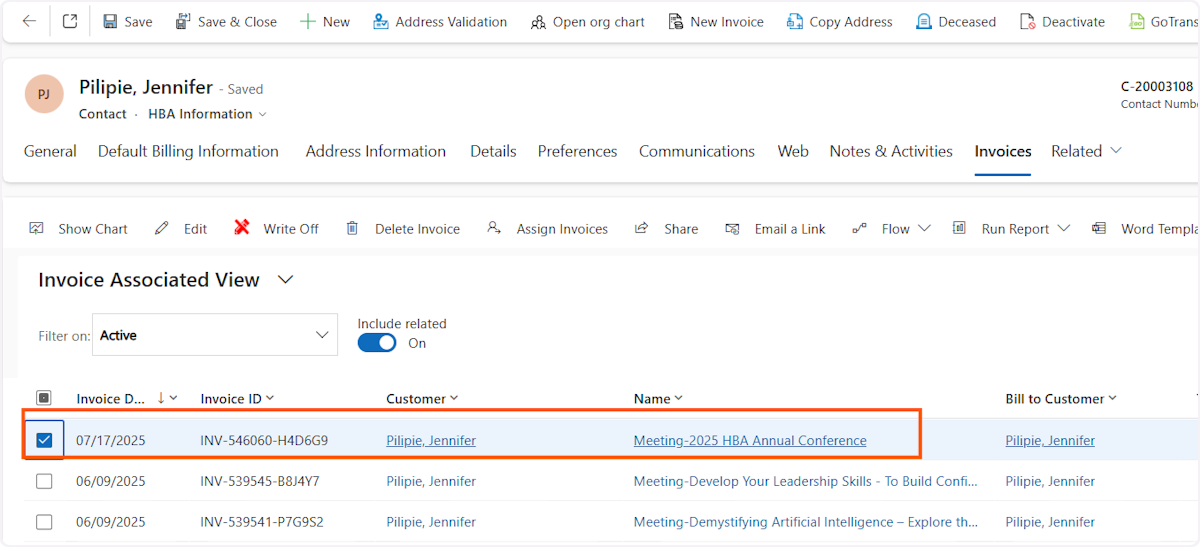The height and width of the screenshot is (547, 1200).
Task: Click the open in new window icon
Action: coord(70,21)
